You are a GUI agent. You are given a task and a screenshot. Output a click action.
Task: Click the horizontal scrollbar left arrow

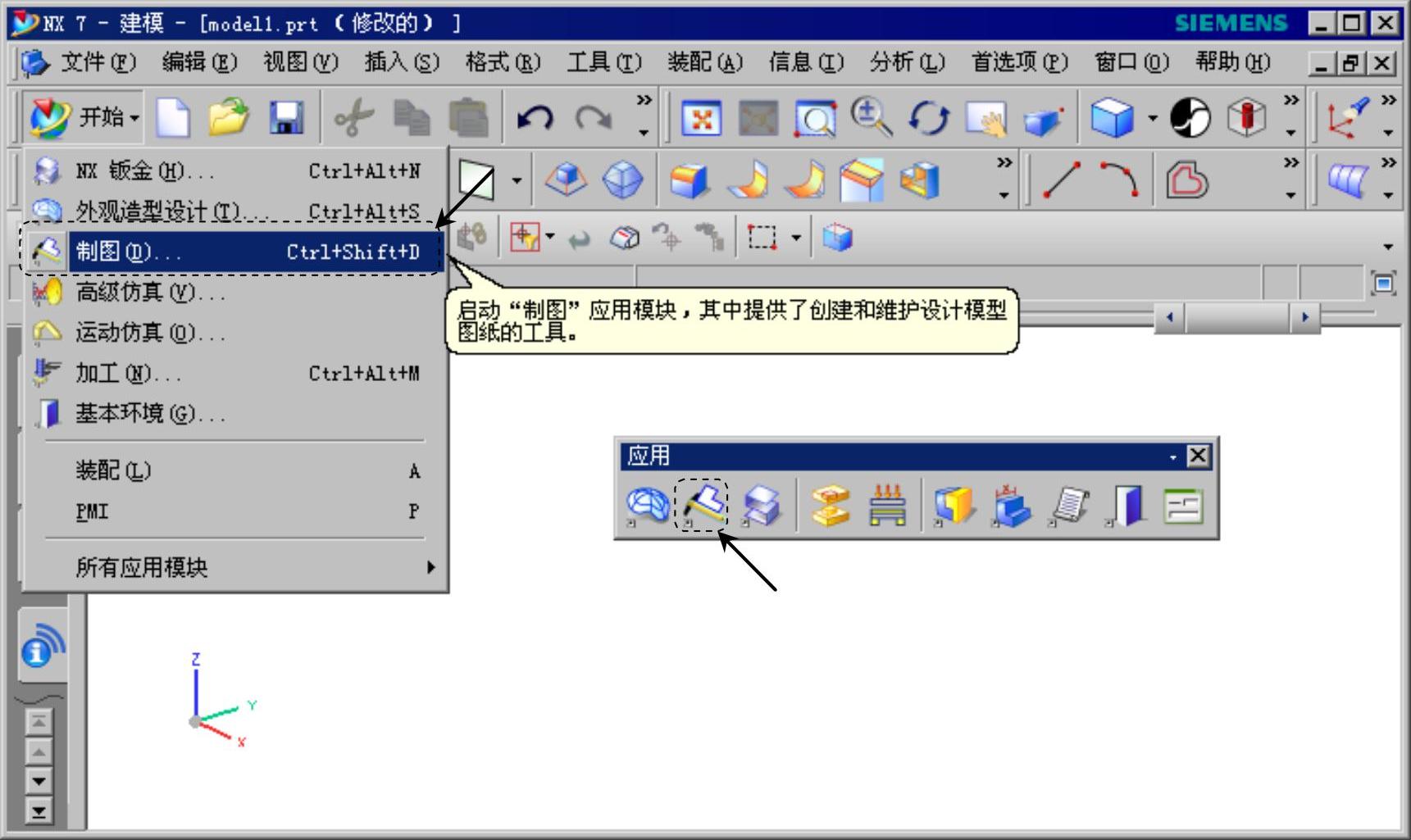click(1170, 317)
